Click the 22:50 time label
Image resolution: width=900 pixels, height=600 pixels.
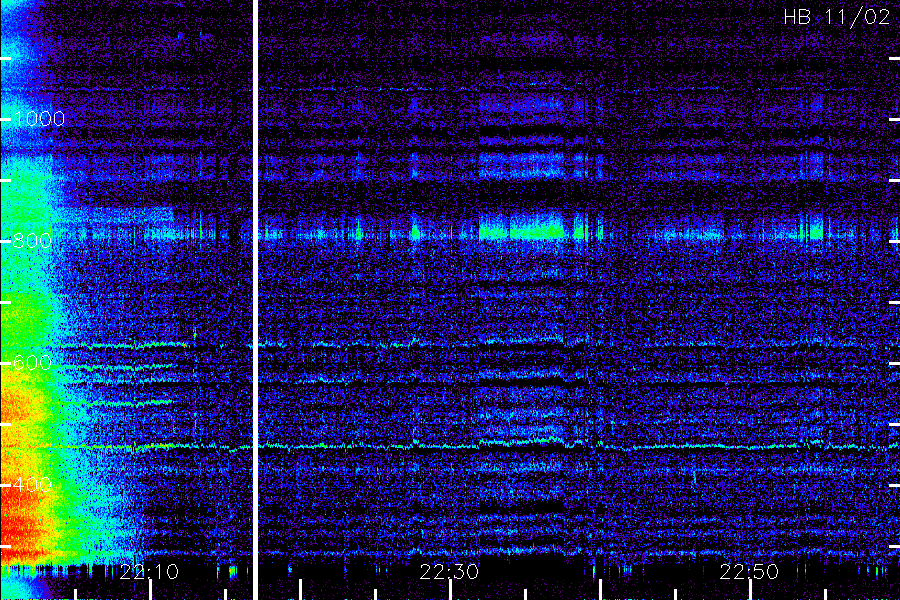coord(749,572)
